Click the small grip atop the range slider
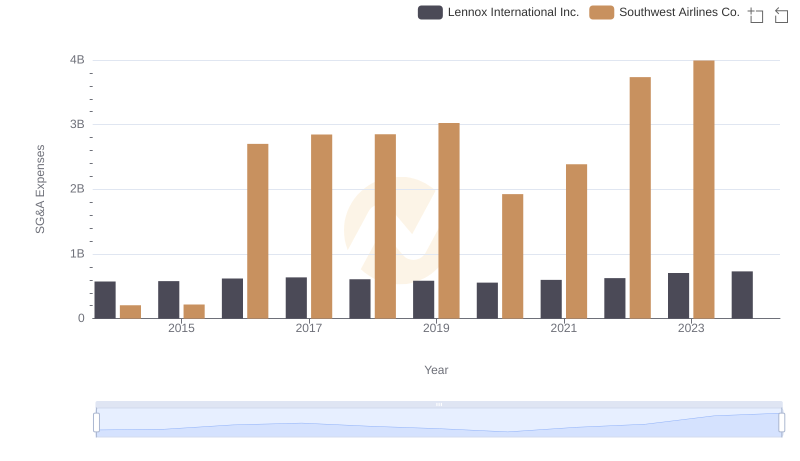800x461 pixels. tap(439, 404)
